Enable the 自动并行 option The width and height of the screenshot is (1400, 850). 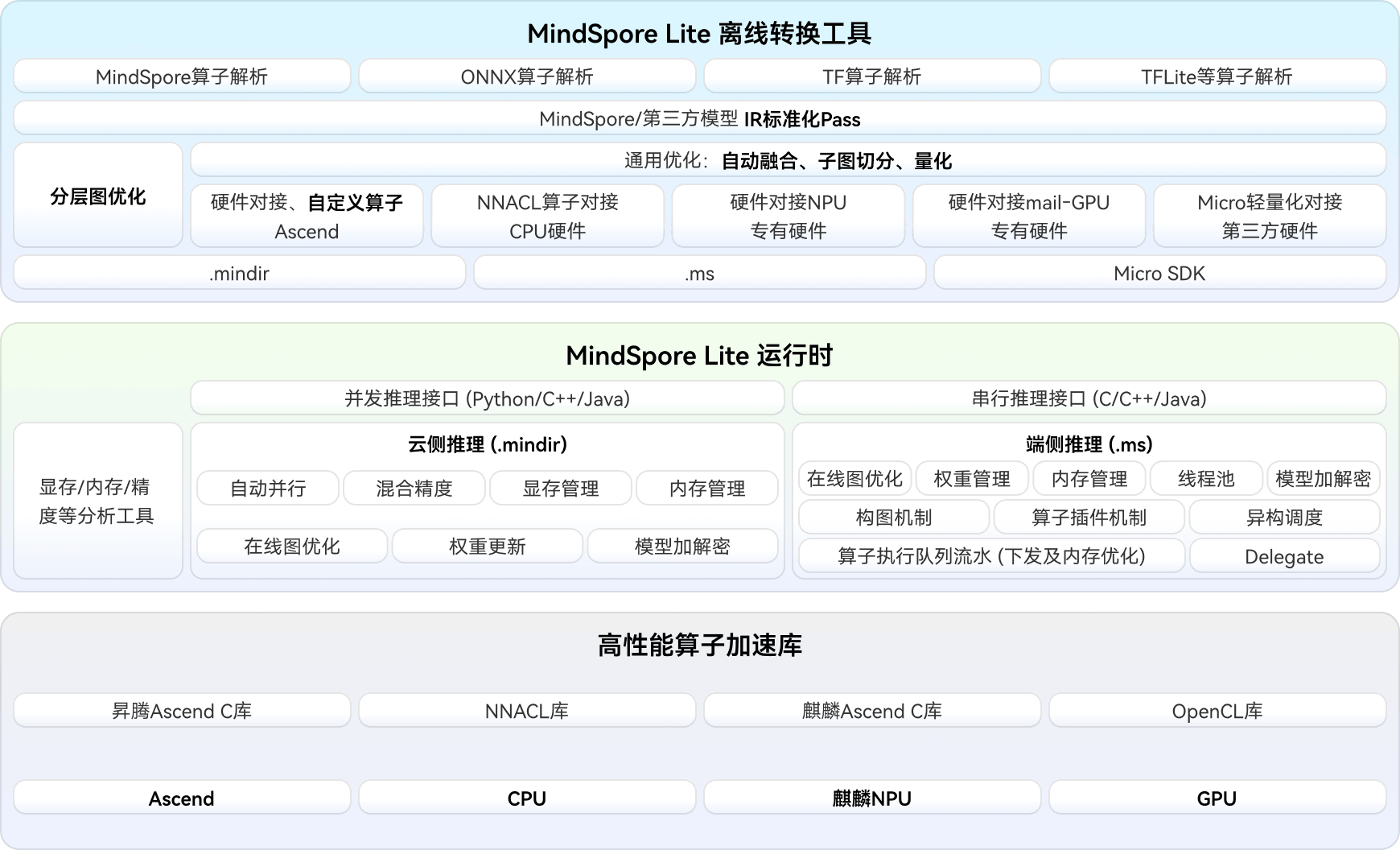tap(267, 488)
